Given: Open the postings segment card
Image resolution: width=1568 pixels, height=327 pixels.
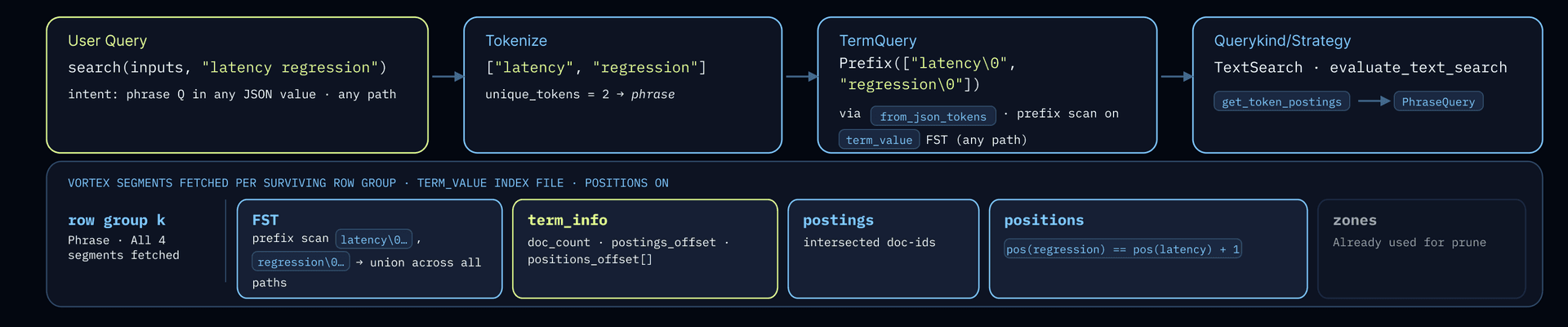Looking at the screenshot, I should coord(883,249).
